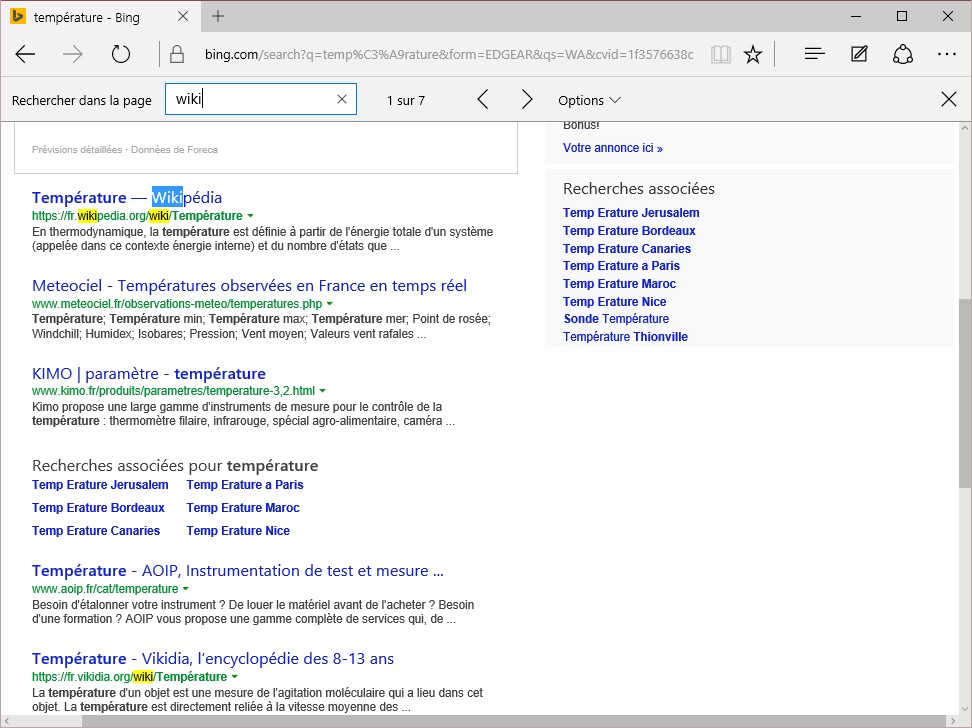Open Make a Web Note icon
Viewport: 972px width, 728px height.
point(859,54)
